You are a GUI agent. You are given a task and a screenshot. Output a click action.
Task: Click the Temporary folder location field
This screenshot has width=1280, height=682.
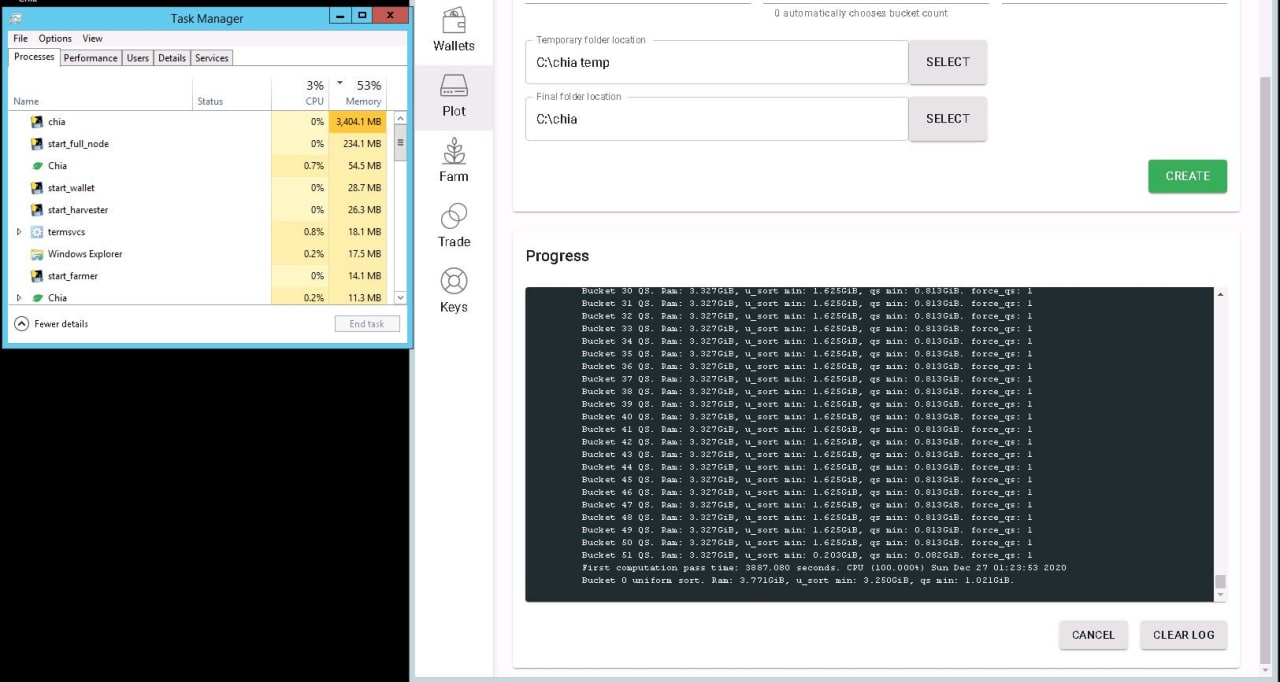716,62
